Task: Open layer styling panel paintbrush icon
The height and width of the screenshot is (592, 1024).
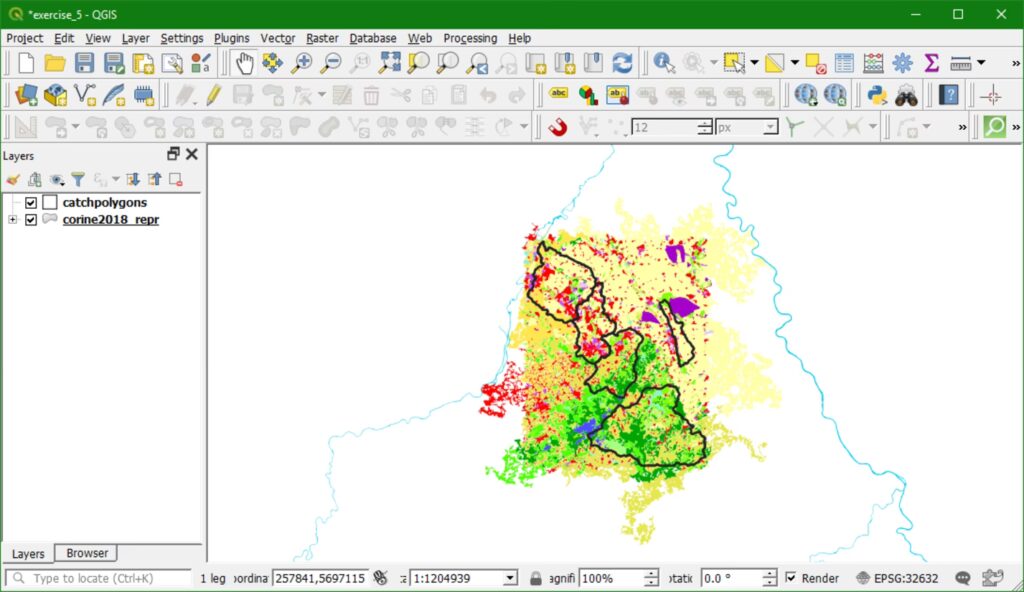Action: 13,180
